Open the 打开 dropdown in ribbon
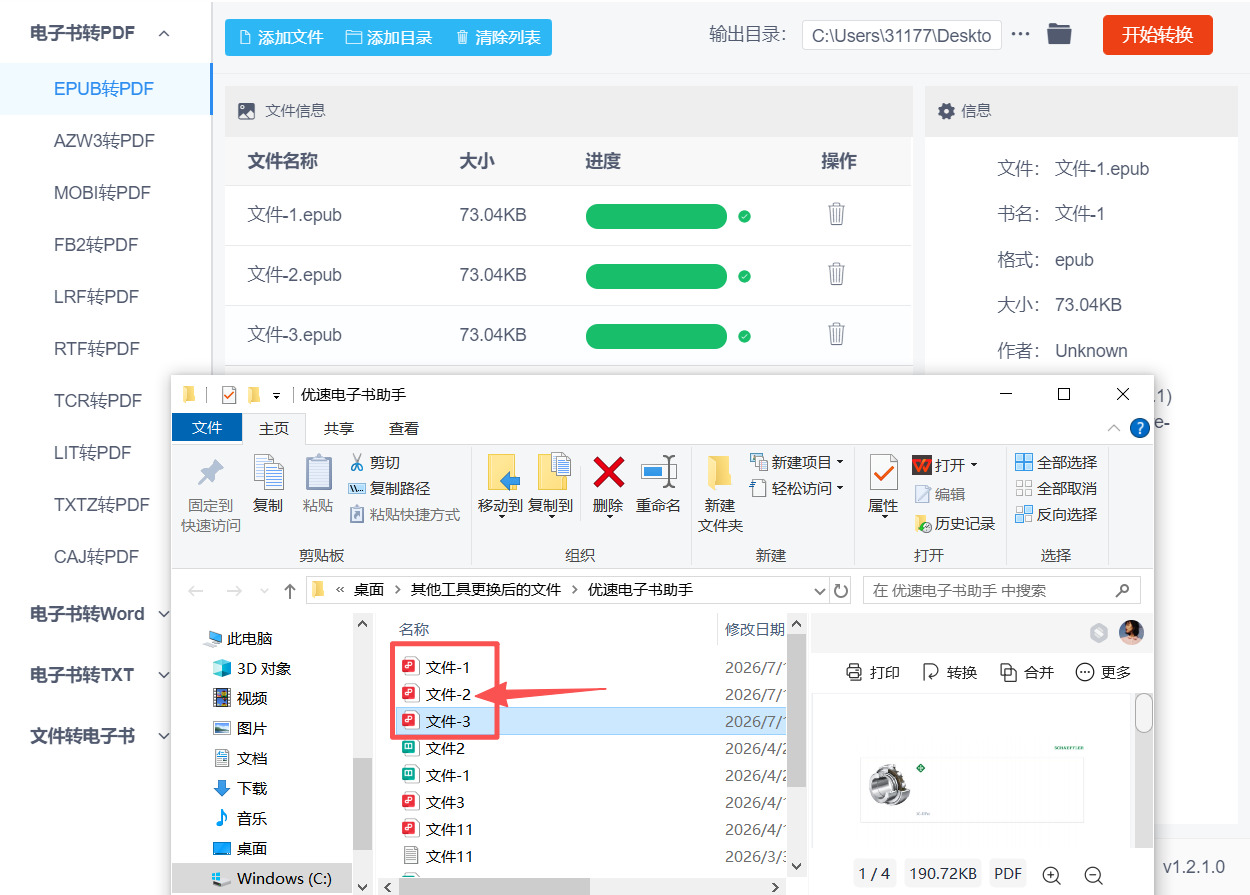 tap(945, 465)
